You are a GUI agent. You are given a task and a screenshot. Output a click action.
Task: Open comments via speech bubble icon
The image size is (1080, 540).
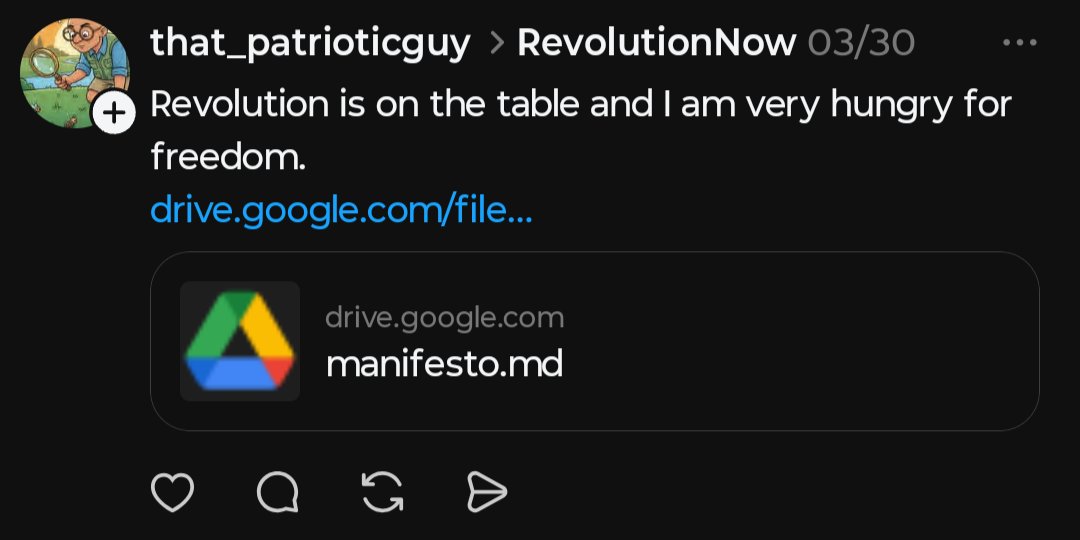pos(278,492)
